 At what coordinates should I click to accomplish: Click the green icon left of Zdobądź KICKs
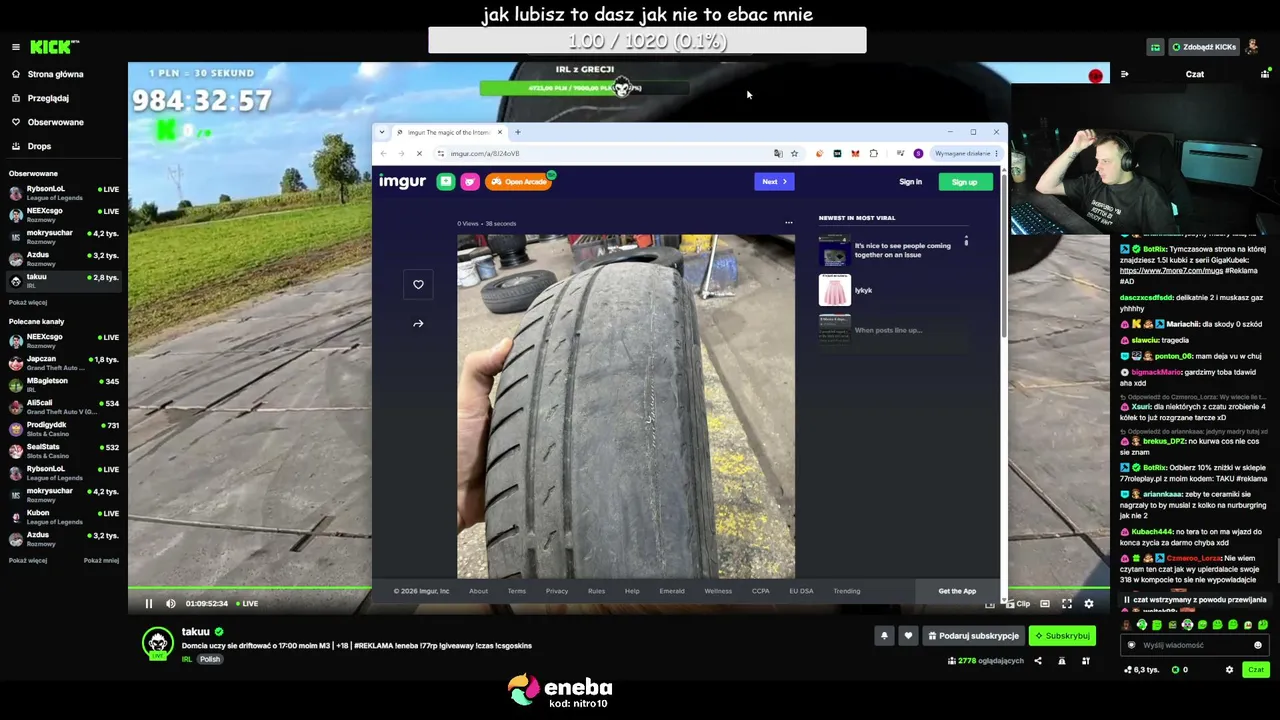click(x=1155, y=47)
